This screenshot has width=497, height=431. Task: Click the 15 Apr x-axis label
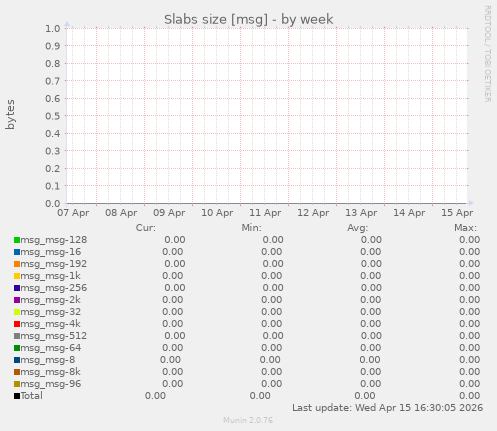(x=457, y=213)
